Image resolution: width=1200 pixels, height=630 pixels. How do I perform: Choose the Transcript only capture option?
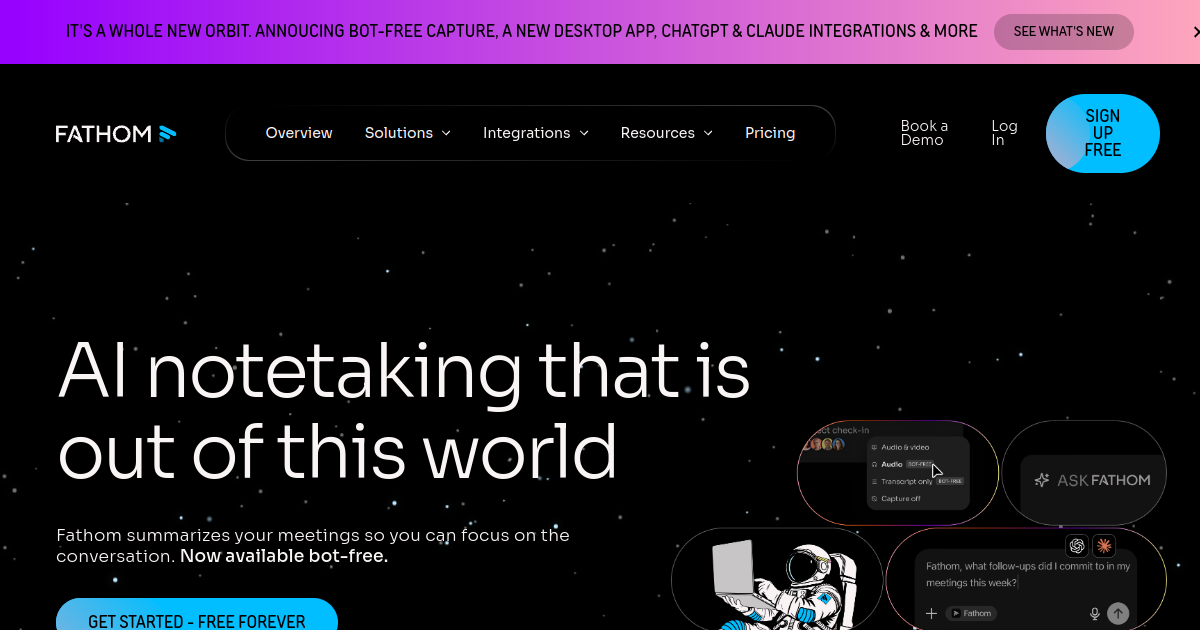point(917,481)
